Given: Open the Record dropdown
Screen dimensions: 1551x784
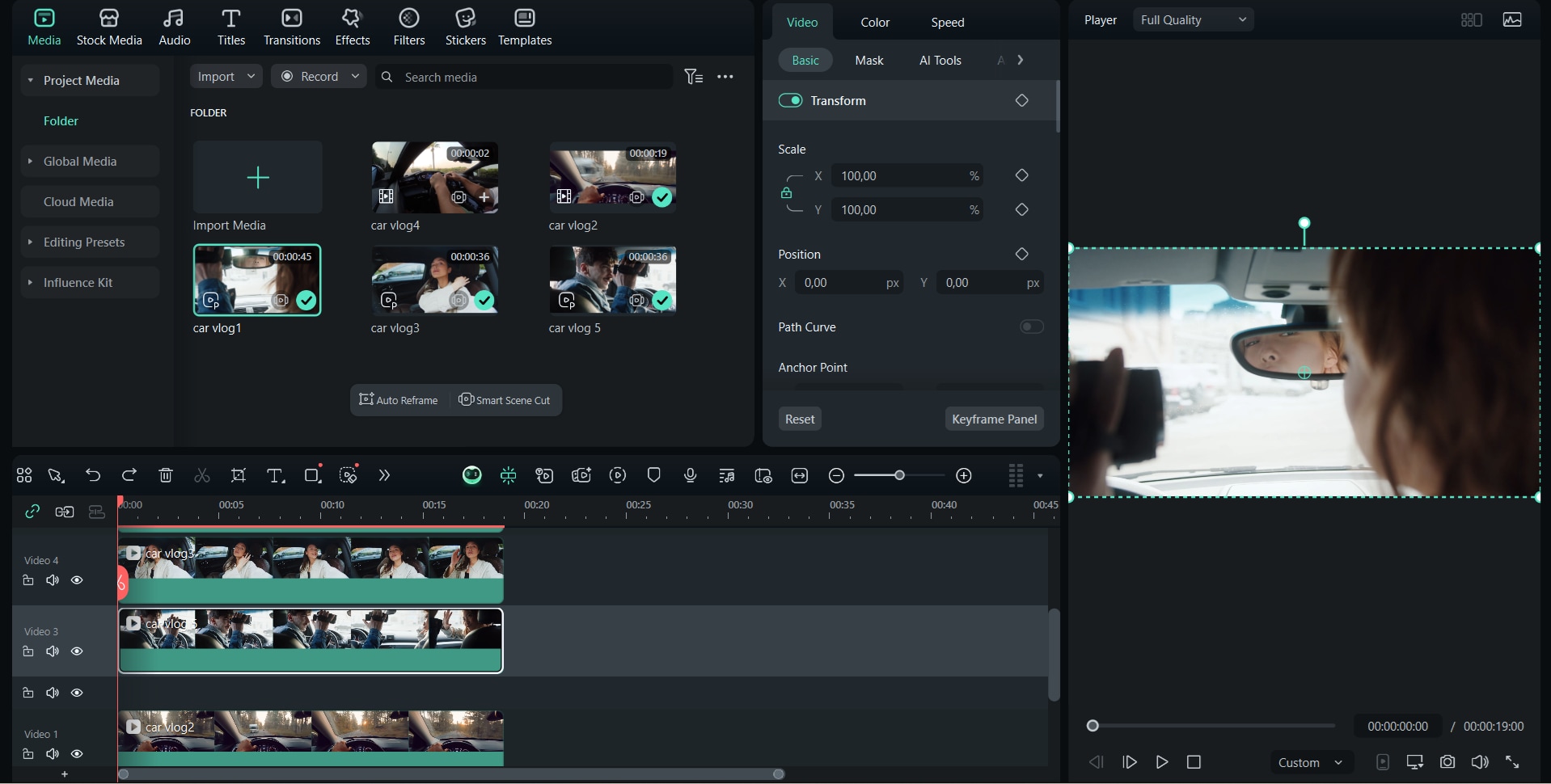Looking at the screenshot, I should (319, 77).
